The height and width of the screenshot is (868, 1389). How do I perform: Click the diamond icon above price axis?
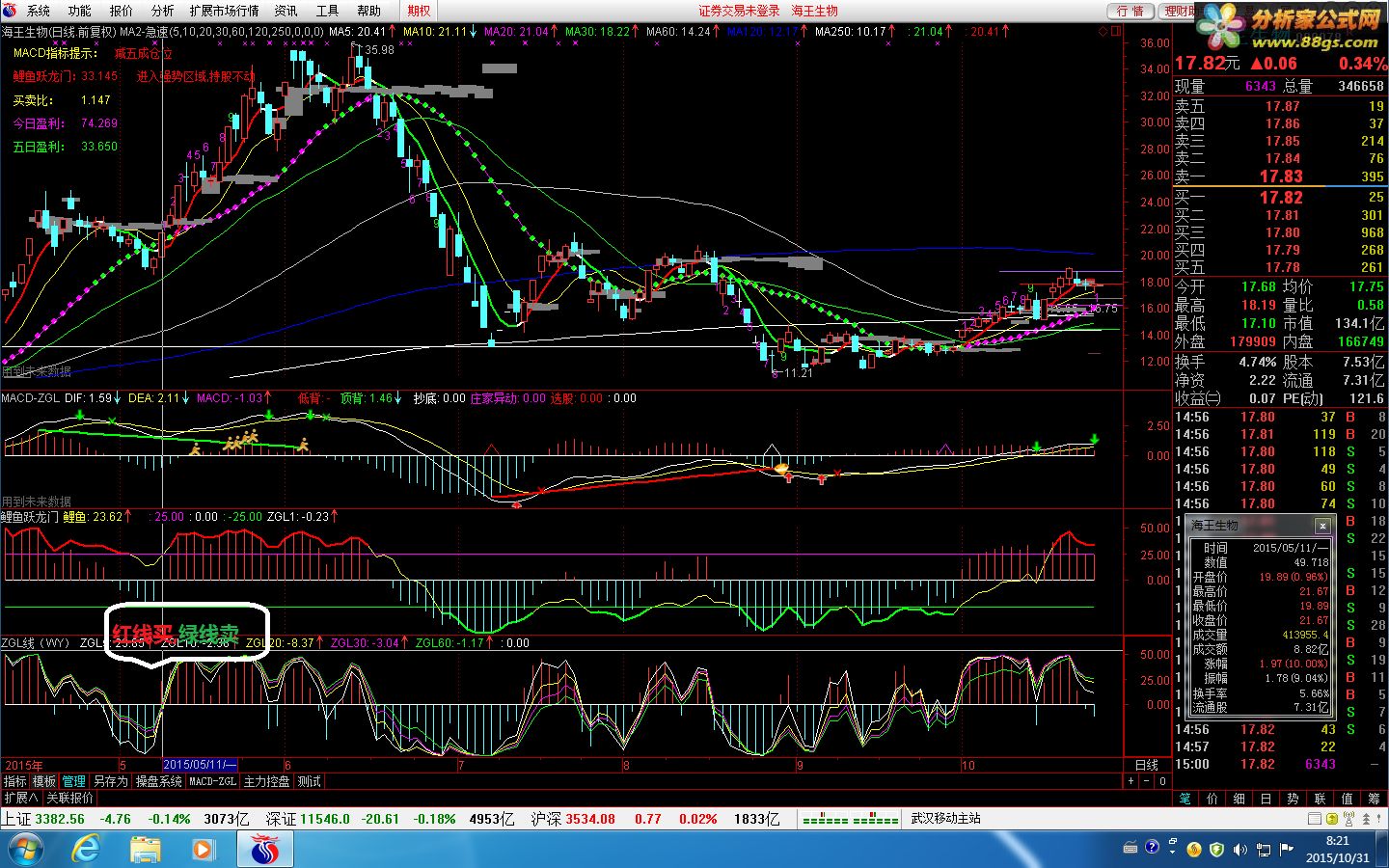pos(1103,31)
